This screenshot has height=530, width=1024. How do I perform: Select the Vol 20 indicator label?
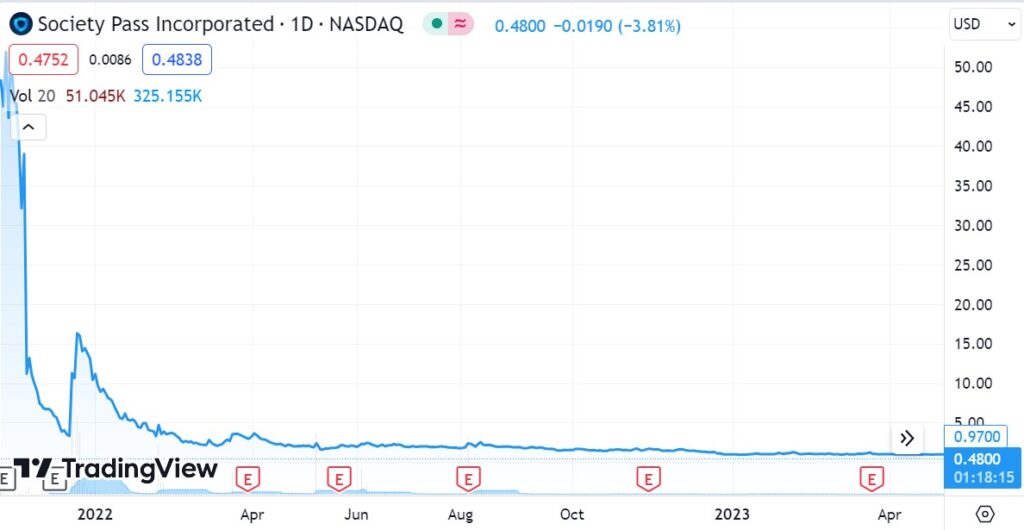tap(32, 96)
